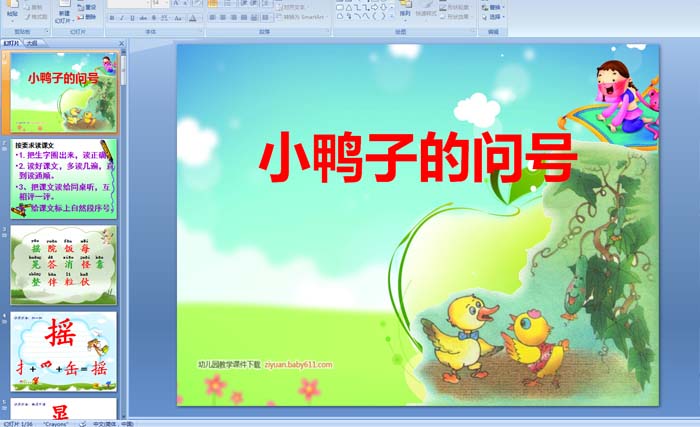Click the slide title 小鸭子的问号
This screenshot has width=700, height=427.
[x=417, y=157]
